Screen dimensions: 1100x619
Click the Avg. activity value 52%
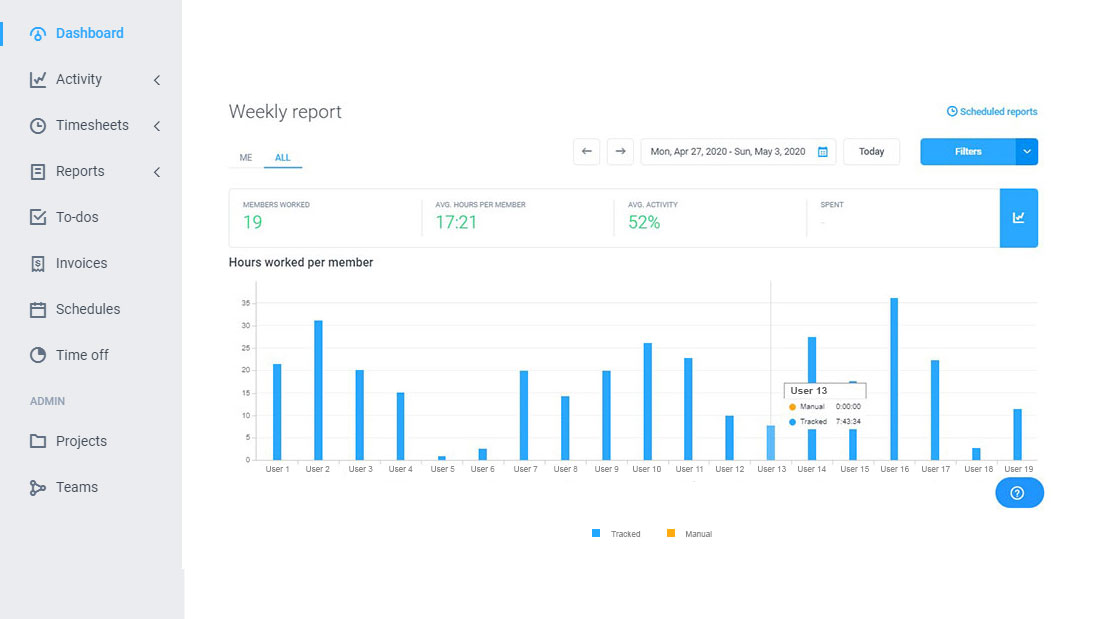(x=644, y=222)
